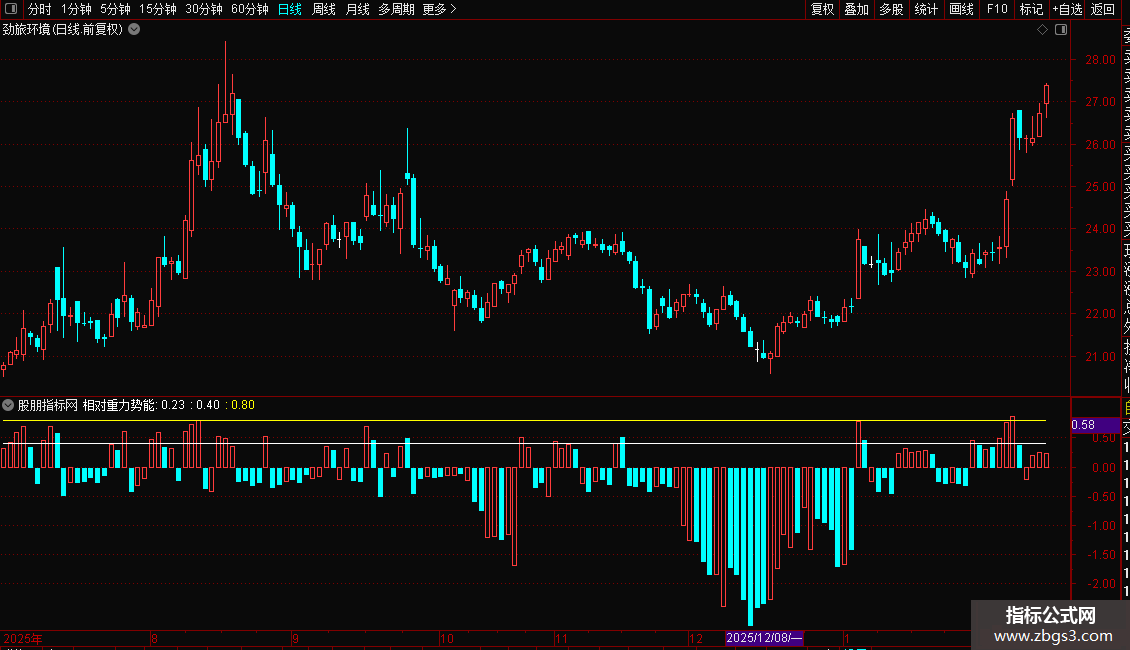
Task: Click the 劲旅环境(日线.前复权) chart title
Action: 63,30
